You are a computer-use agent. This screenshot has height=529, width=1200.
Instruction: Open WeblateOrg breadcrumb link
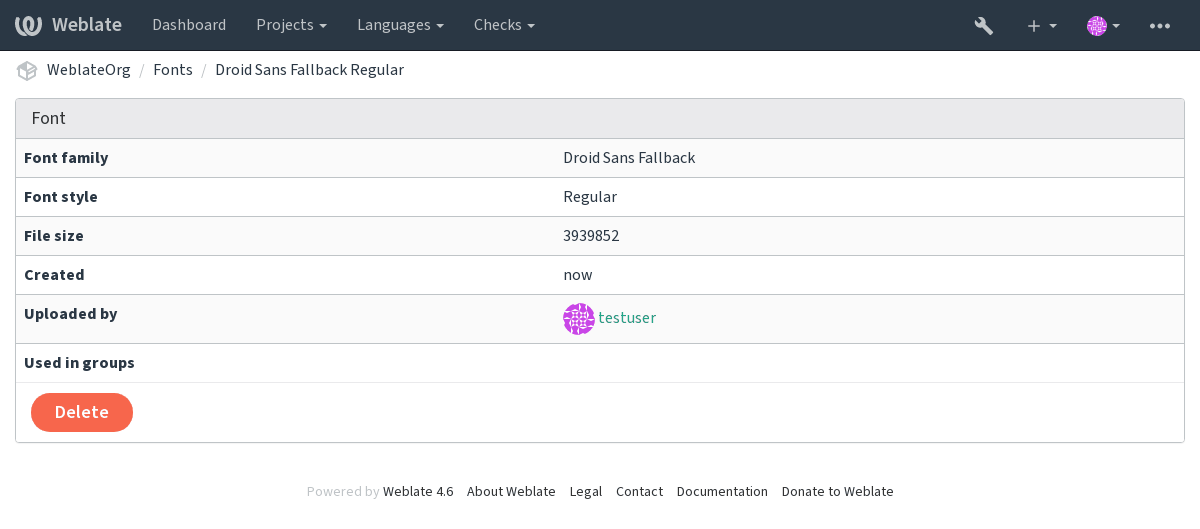pyautogui.click(x=89, y=70)
